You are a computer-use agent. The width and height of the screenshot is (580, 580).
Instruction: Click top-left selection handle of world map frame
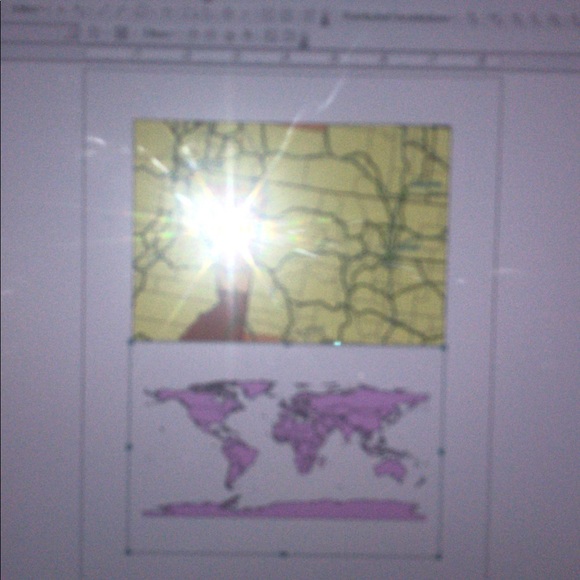click(130, 342)
